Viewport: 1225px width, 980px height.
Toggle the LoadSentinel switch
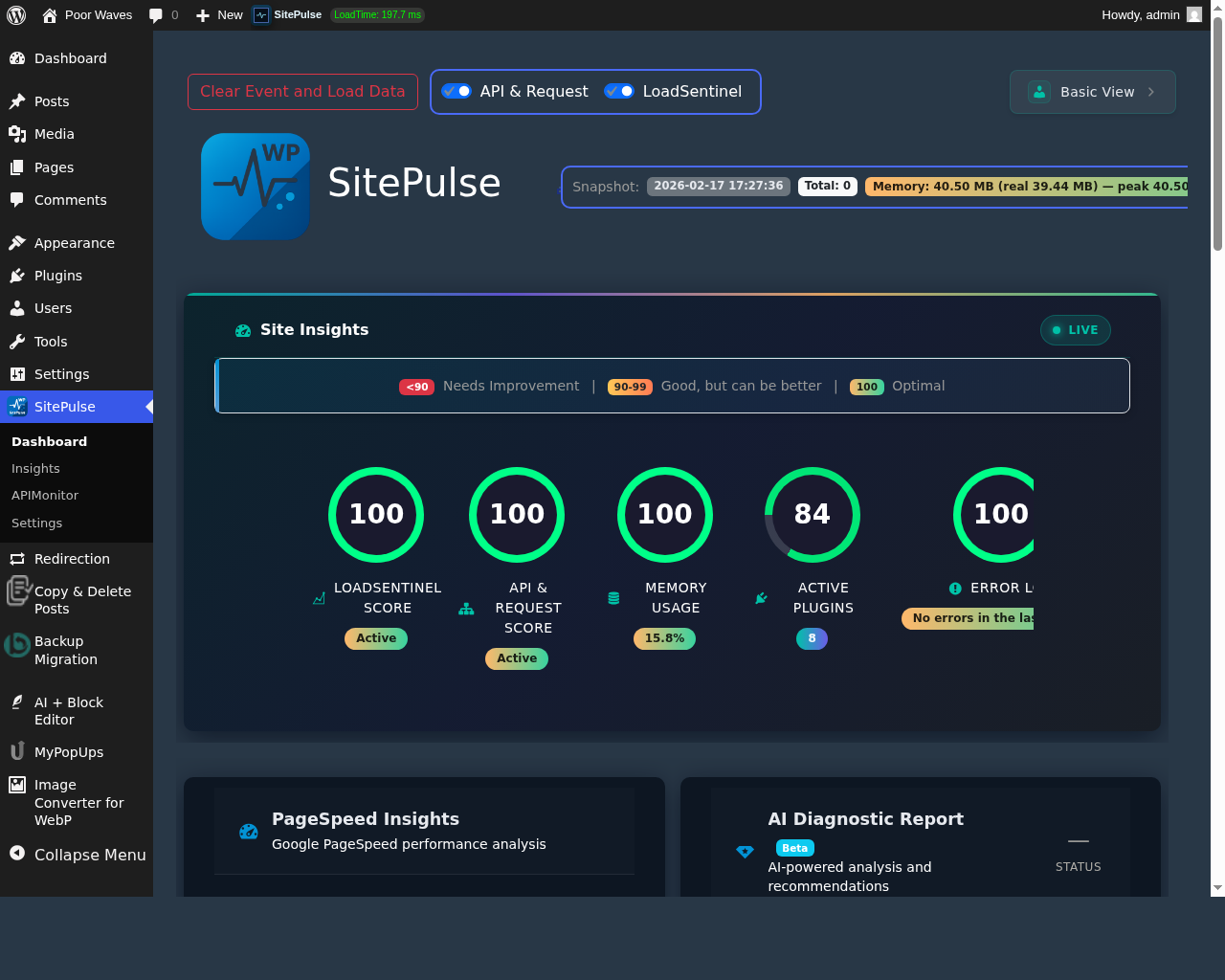click(618, 91)
